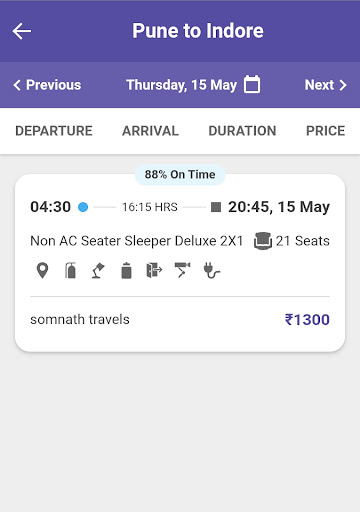Tap the water bottle amenity icon
This screenshot has height=512, width=360.
(126, 270)
